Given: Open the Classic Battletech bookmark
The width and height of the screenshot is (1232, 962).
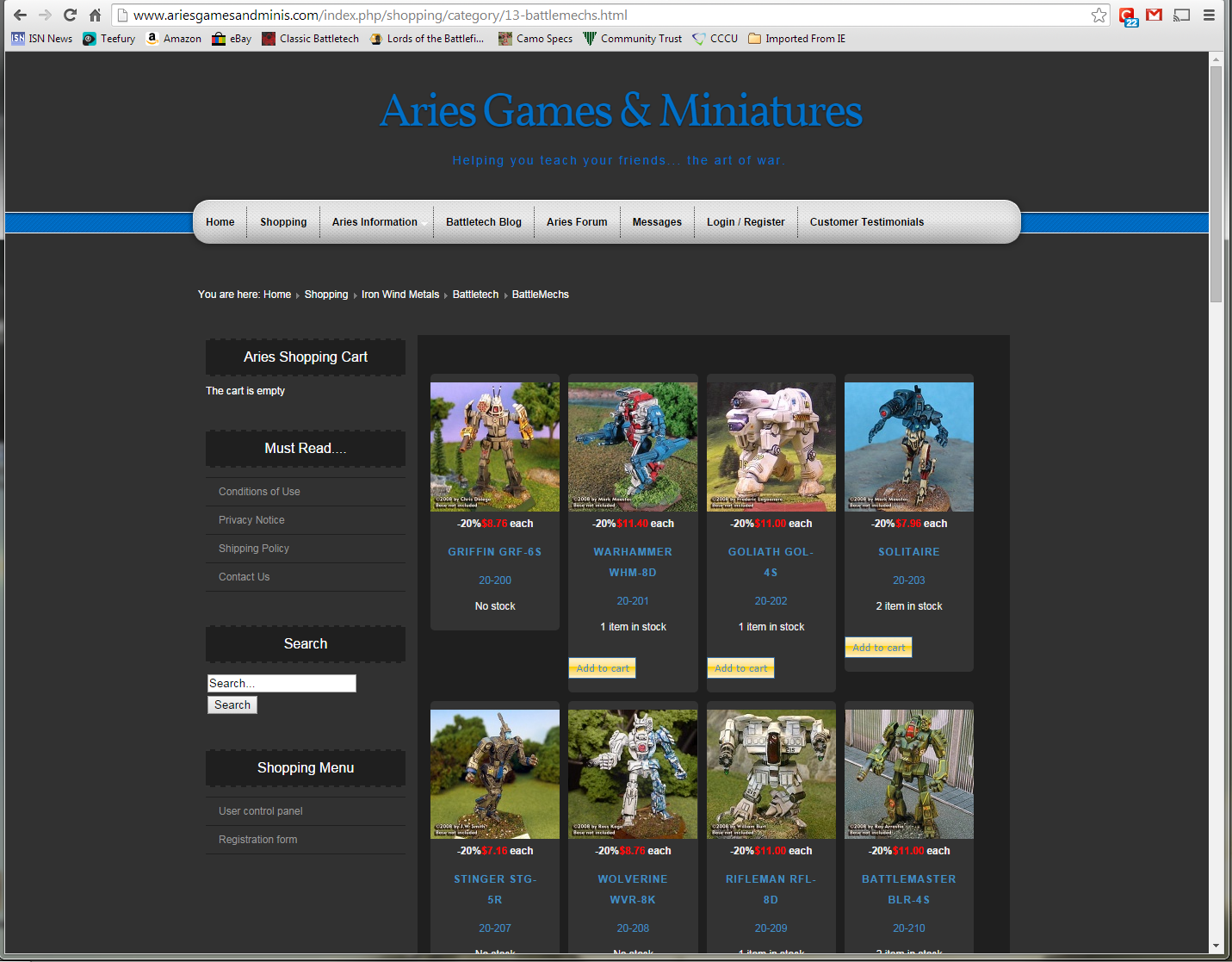Looking at the screenshot, I should pyautogui.click(x=311, y=39).
